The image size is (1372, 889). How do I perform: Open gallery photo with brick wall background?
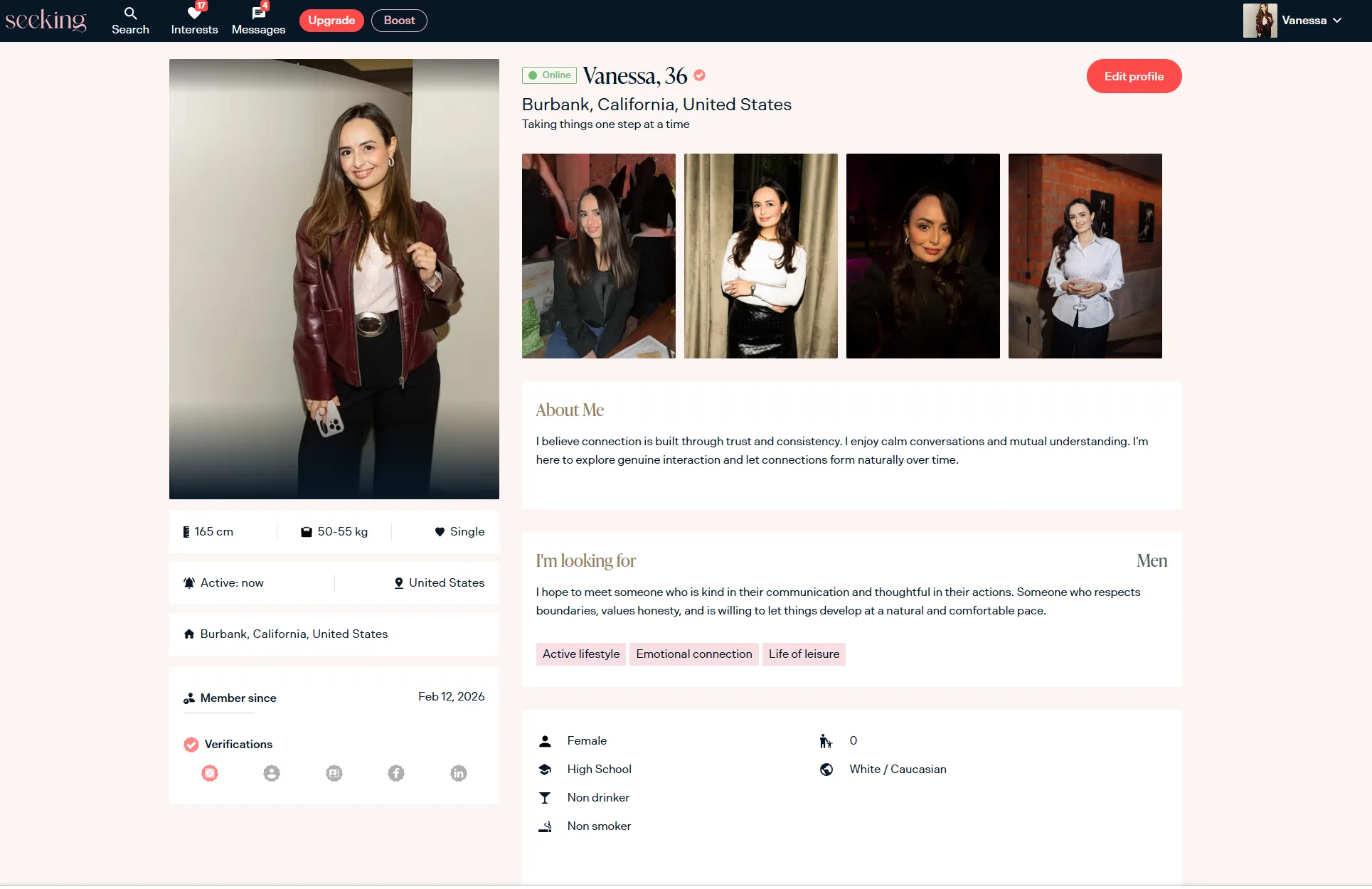tap(1085, 256)
